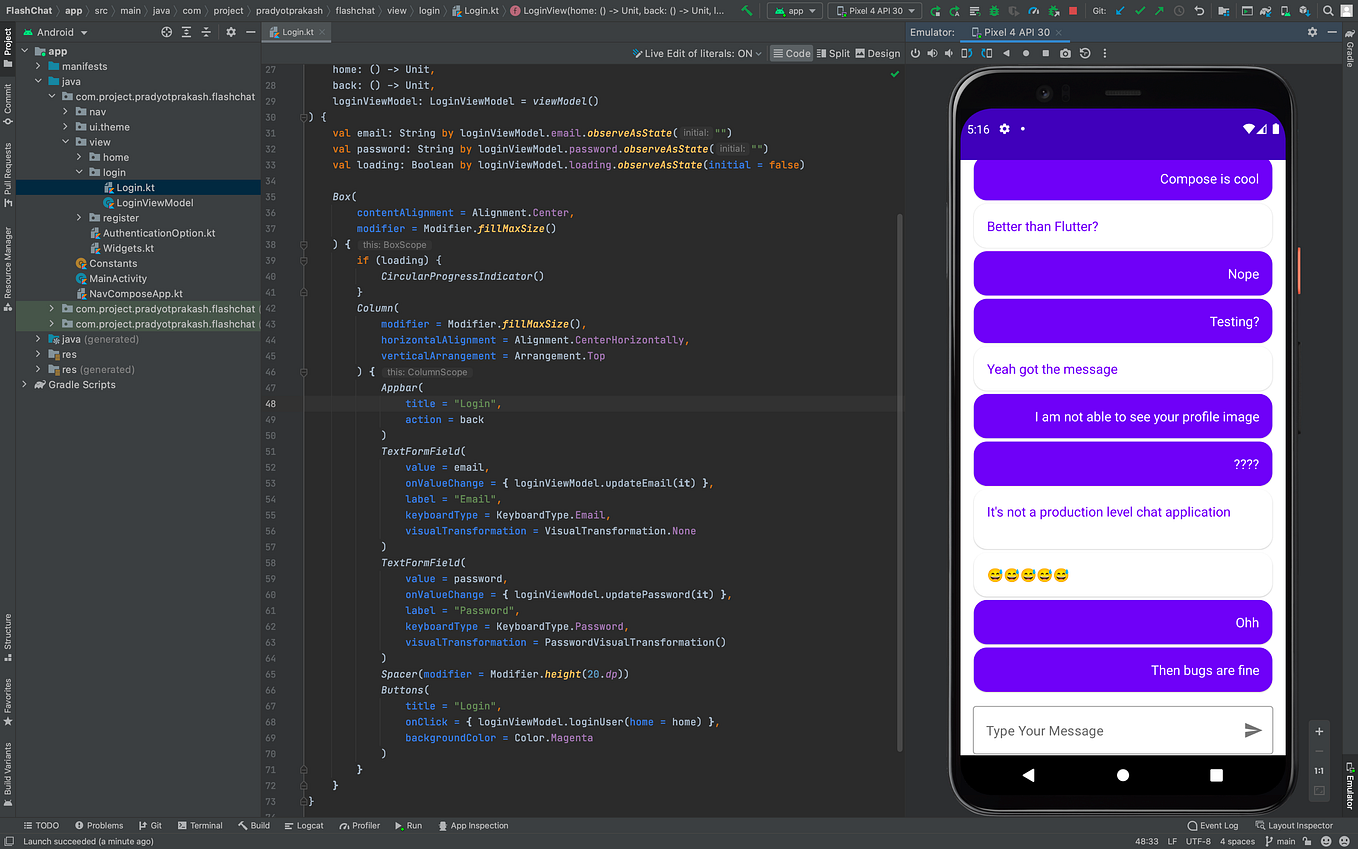The image size is (1358, 849).
Task: Rotate the emulator counterclockwise
Action: (x=967, y=54)
